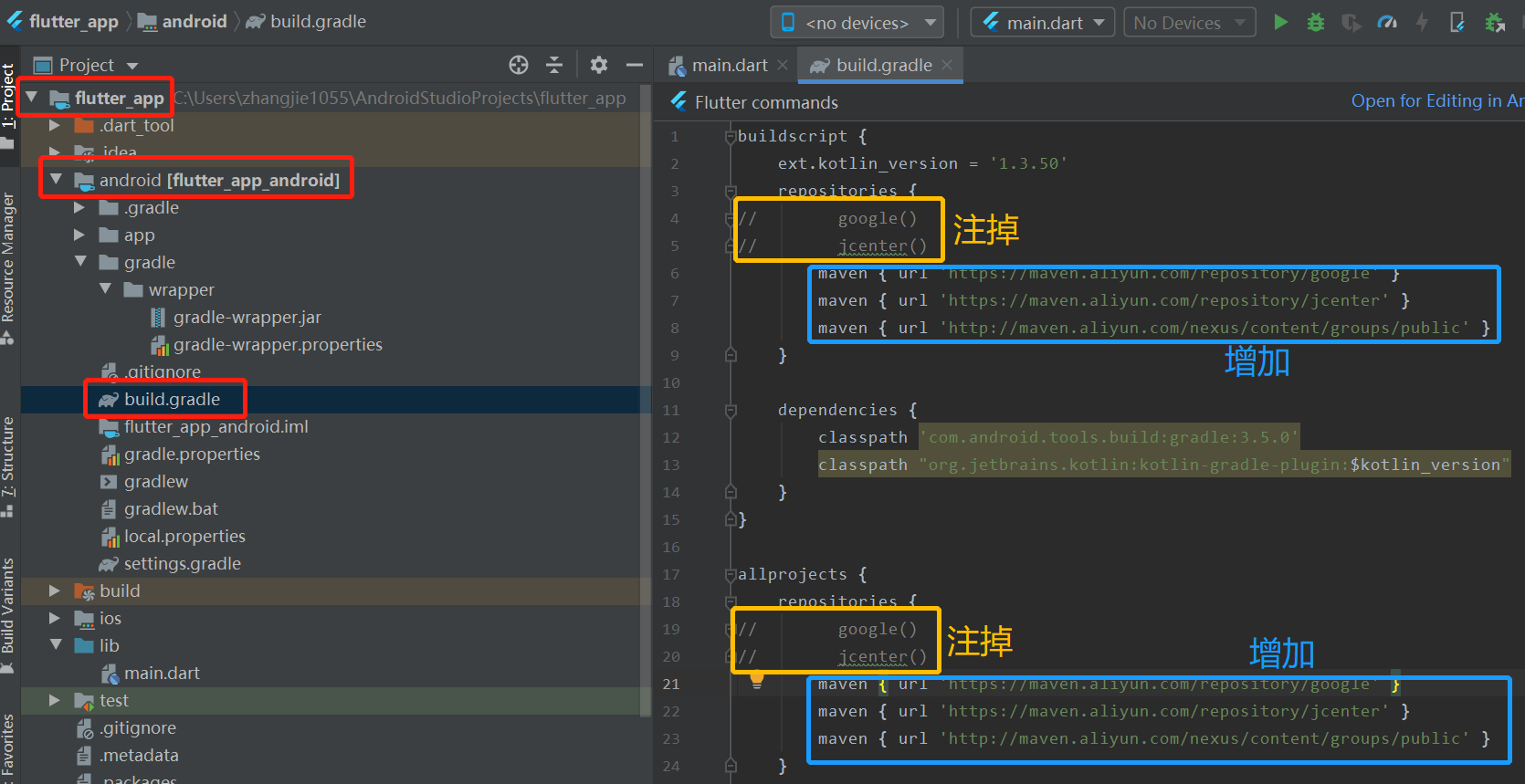
Task: Open the device selector dropdown
Action: click(x=857, y=22)
